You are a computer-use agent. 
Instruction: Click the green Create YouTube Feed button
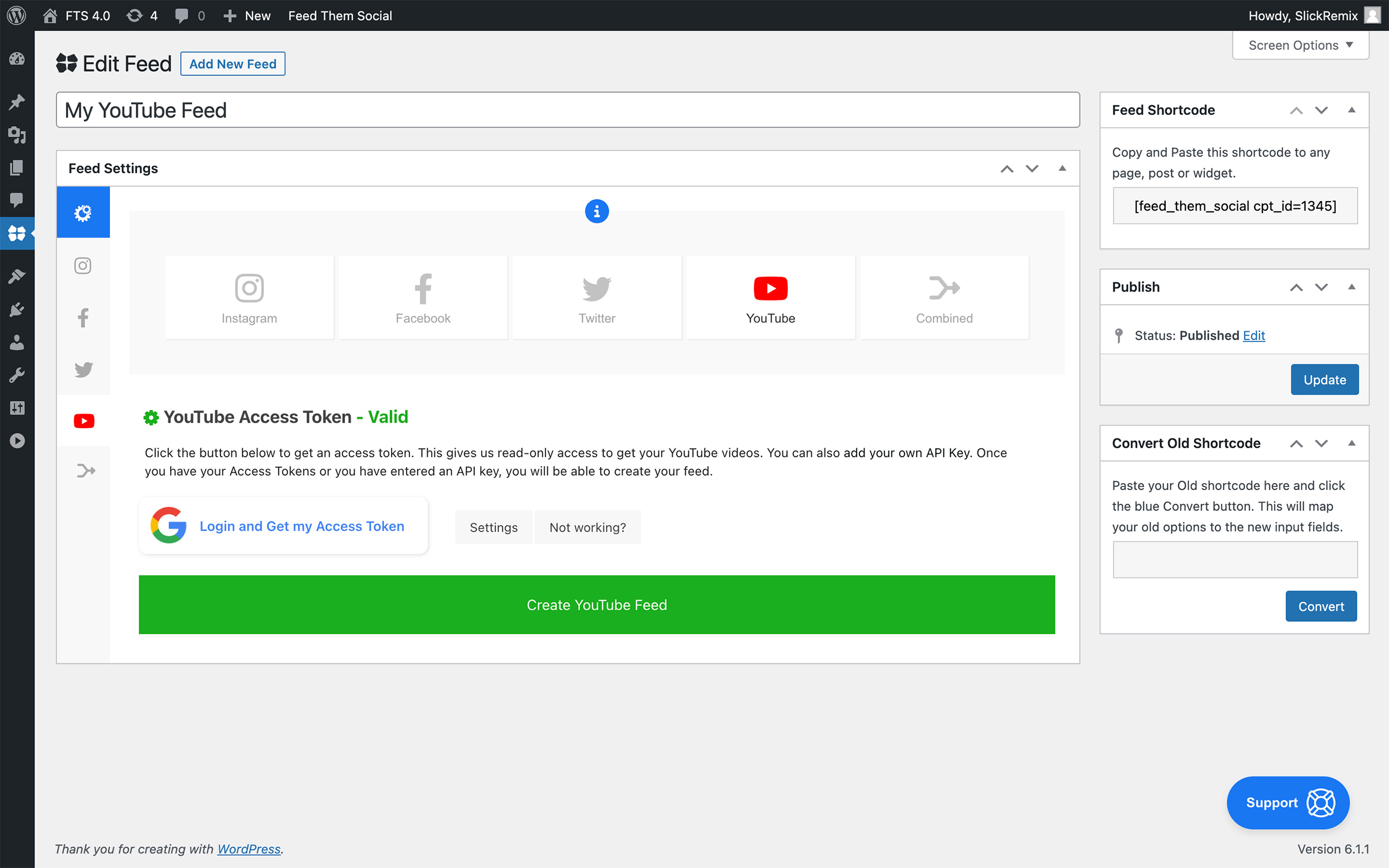(597, 605)
